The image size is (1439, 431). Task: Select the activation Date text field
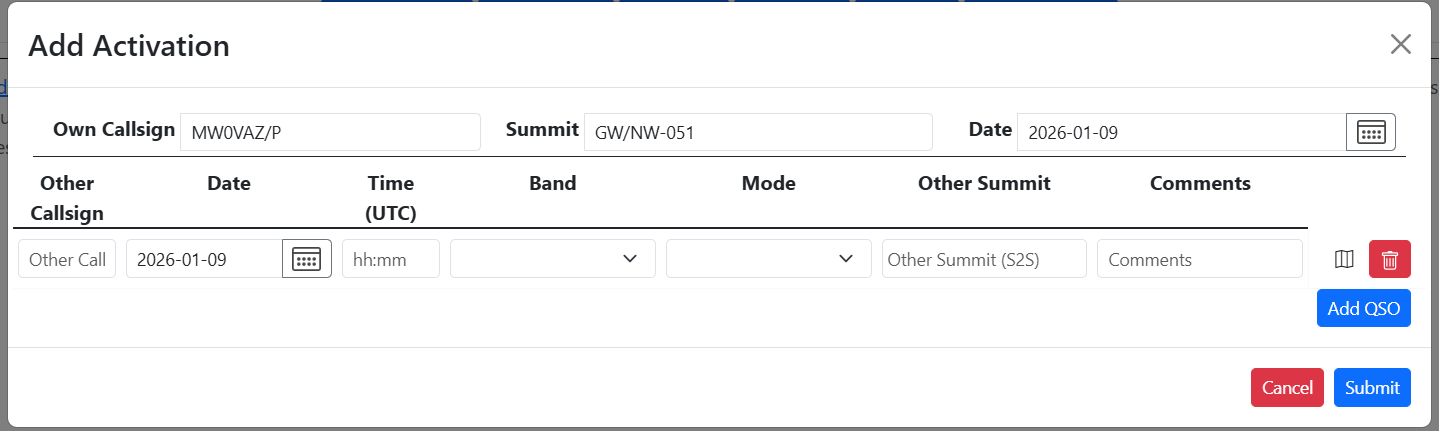(1180, 132)
